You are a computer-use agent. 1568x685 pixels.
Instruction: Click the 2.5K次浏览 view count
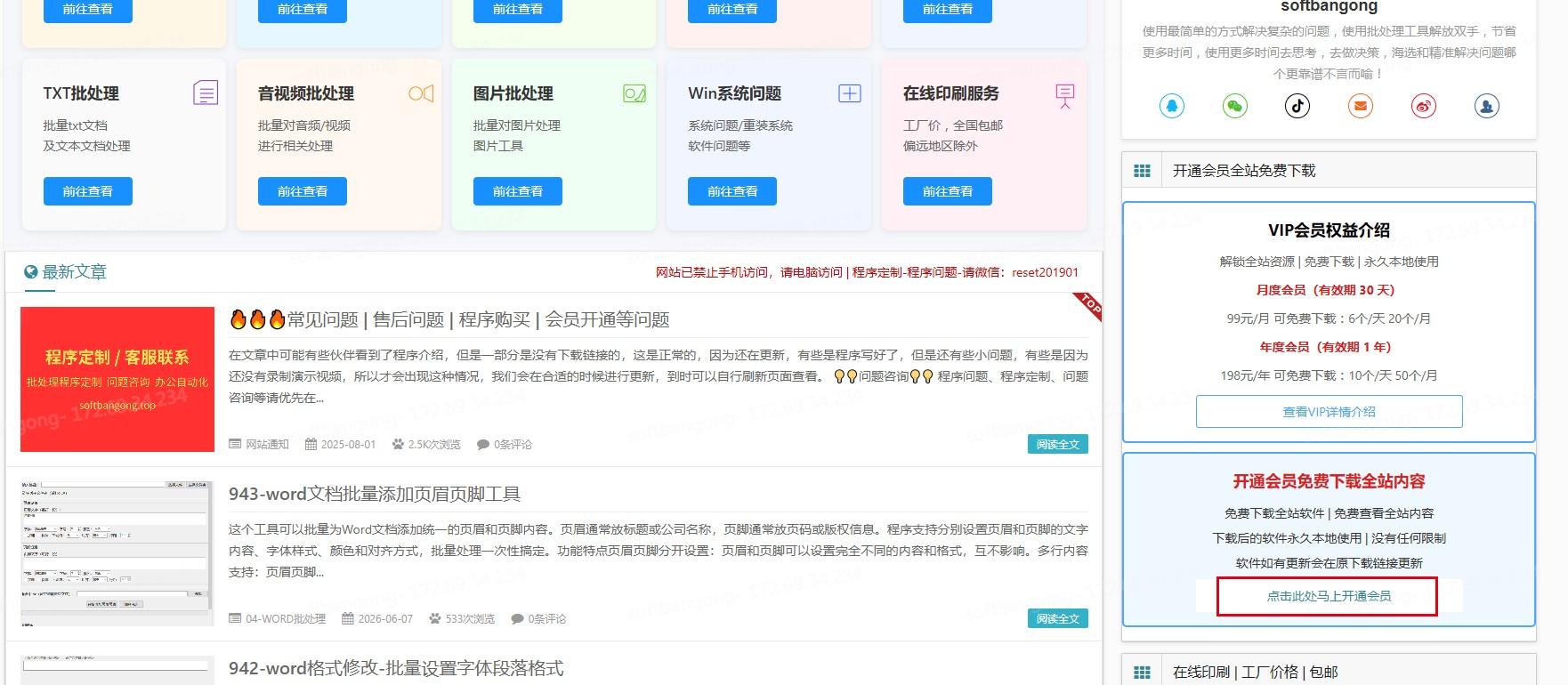pos(434,444)
